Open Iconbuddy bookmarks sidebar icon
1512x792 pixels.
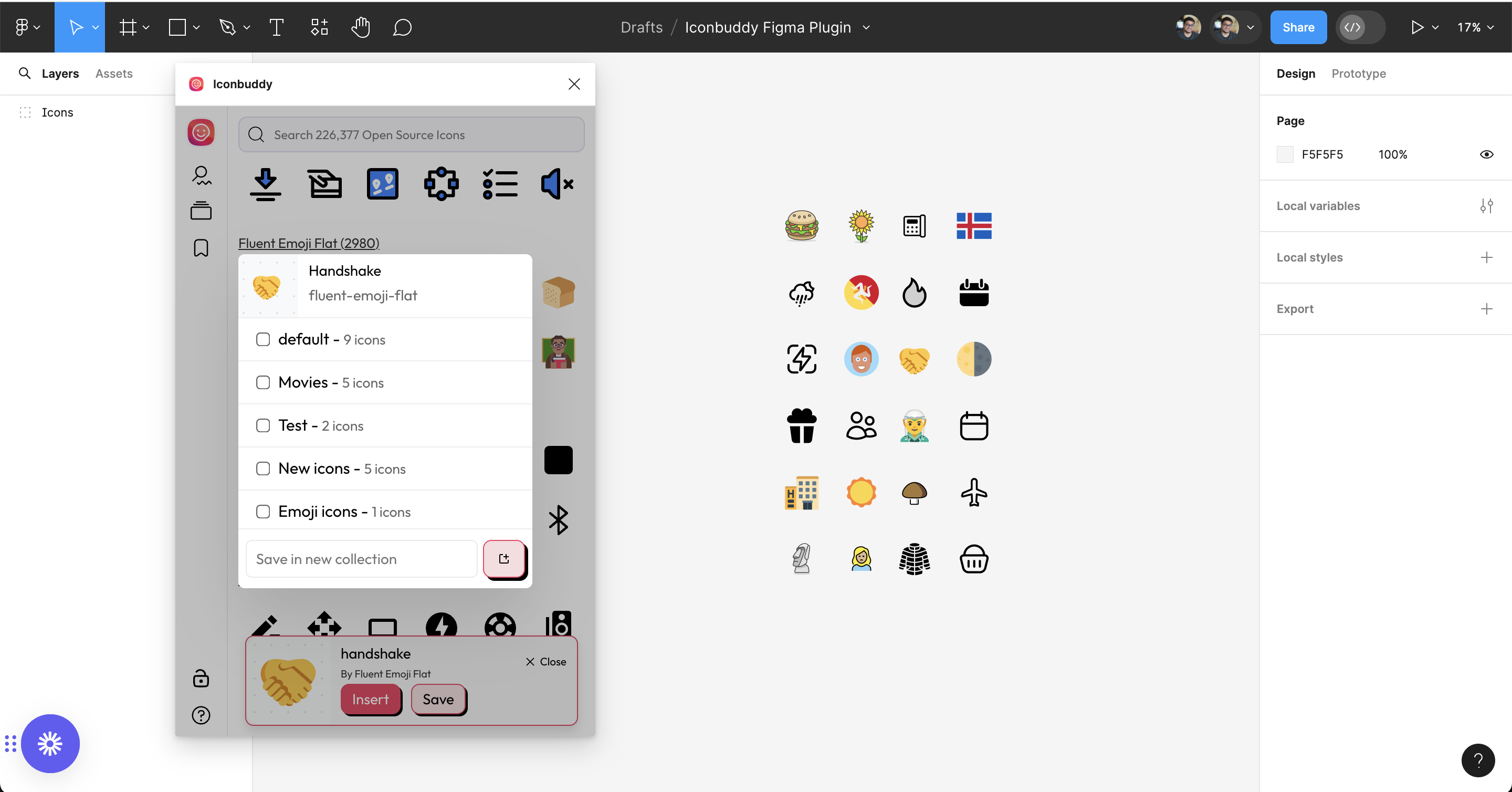201,248
